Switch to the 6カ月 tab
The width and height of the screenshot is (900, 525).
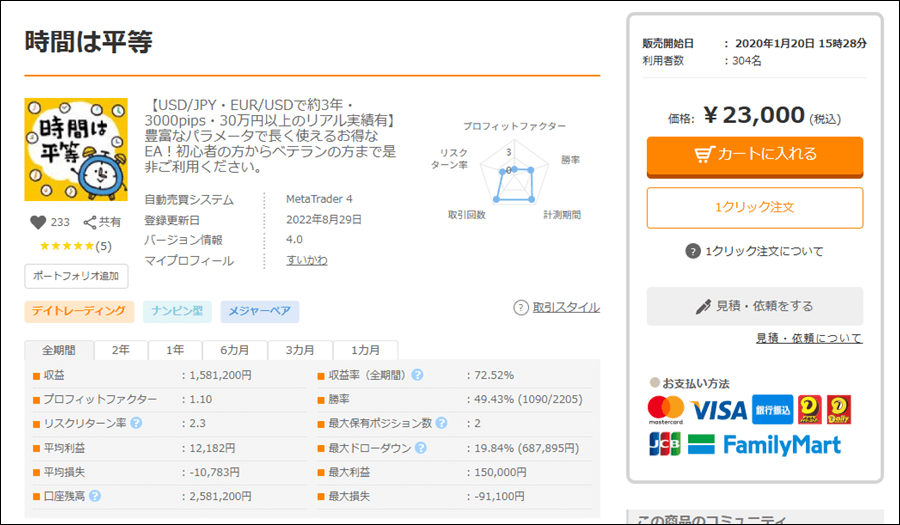(x=233, y=350)
